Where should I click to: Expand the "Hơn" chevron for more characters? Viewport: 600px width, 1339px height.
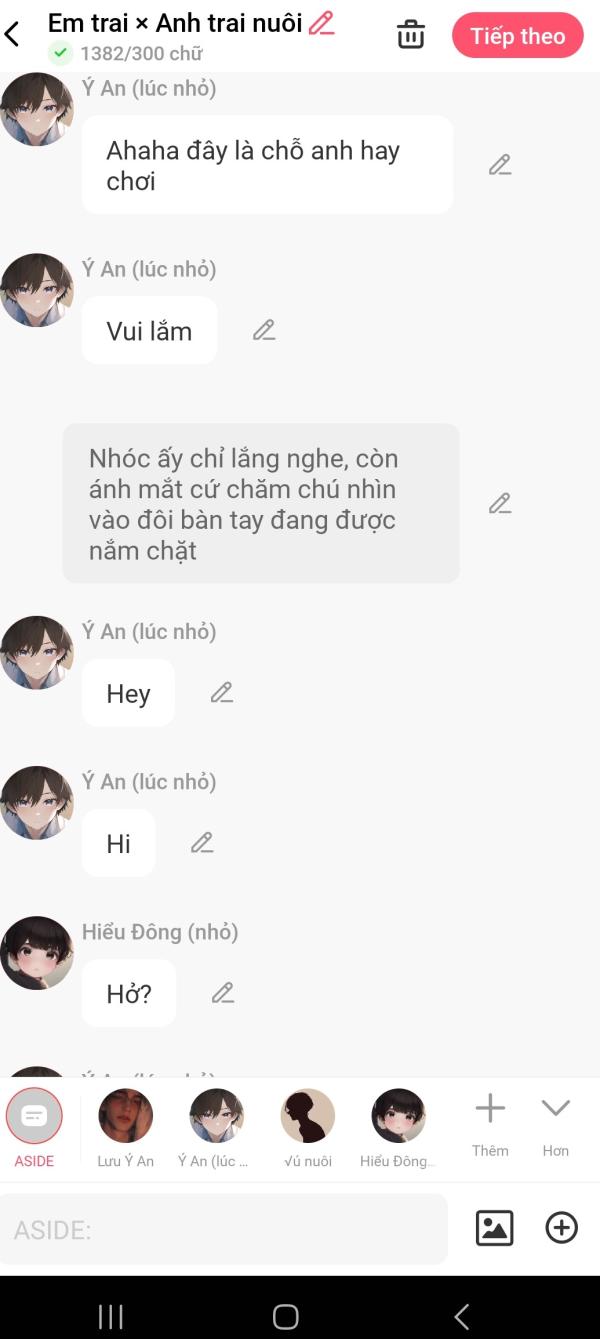coord(556,1125)
